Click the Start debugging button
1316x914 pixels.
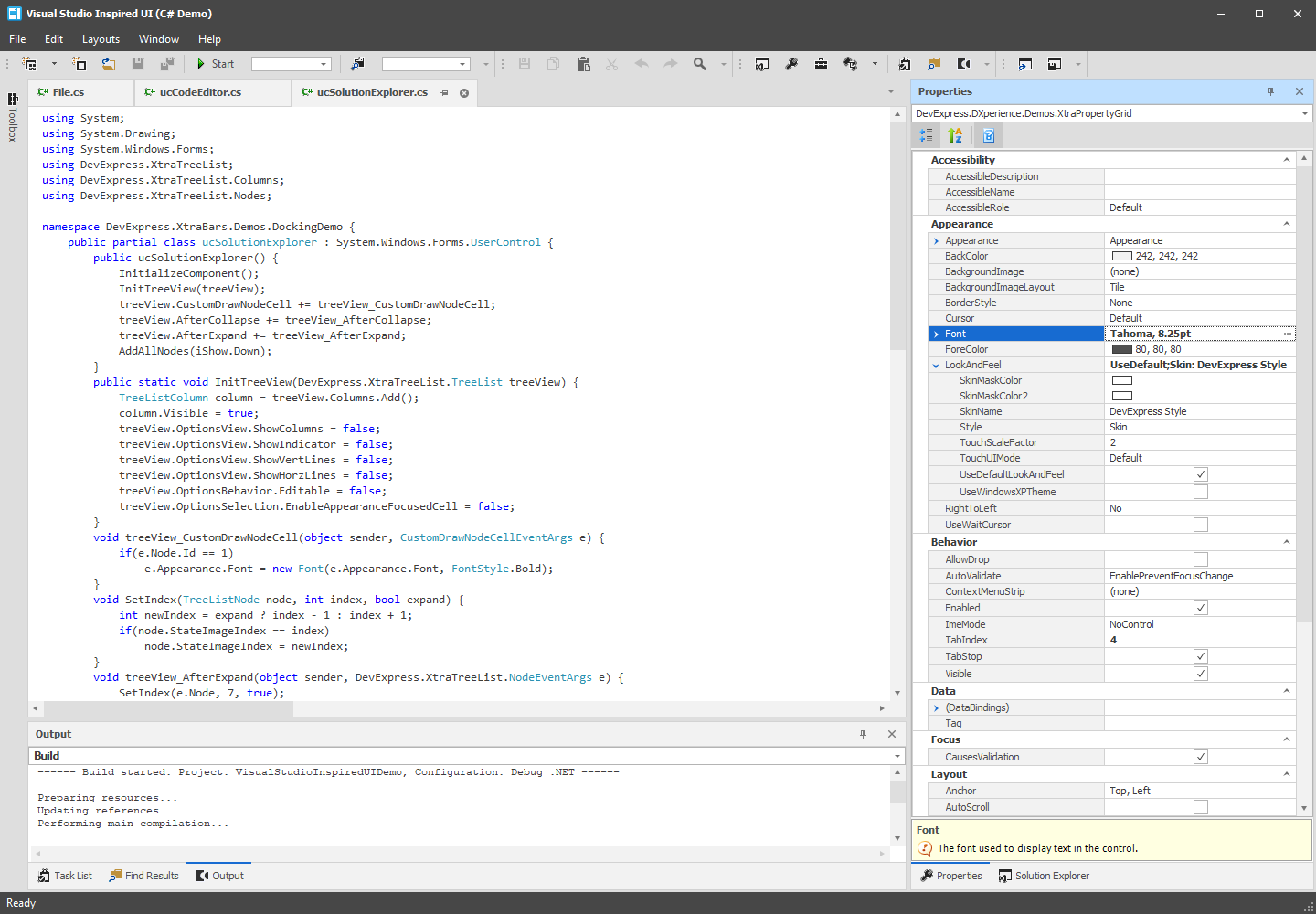pyautogui.click(x=216, y=64)
